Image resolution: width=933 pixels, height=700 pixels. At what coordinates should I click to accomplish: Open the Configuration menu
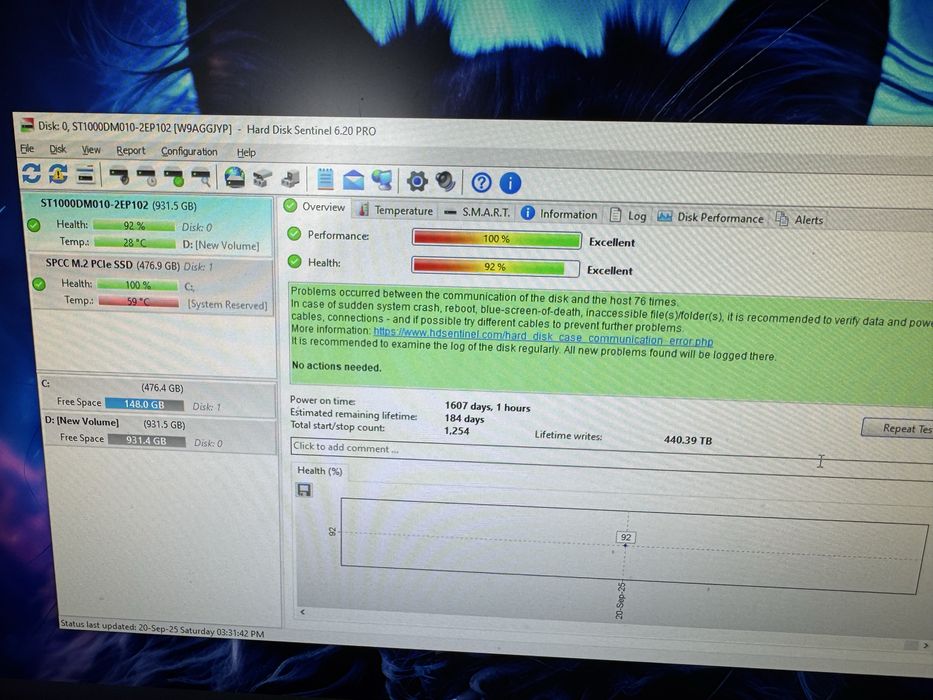click(189, 152)
